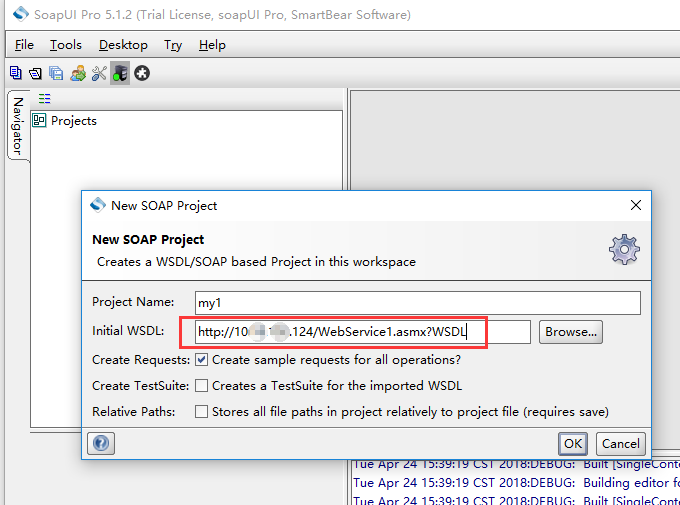The width and height of the screenshot is (680, 505).
Task: Click the SoapUI icon in dialog title
Action: pyautogui.click(x=98, y=205)
